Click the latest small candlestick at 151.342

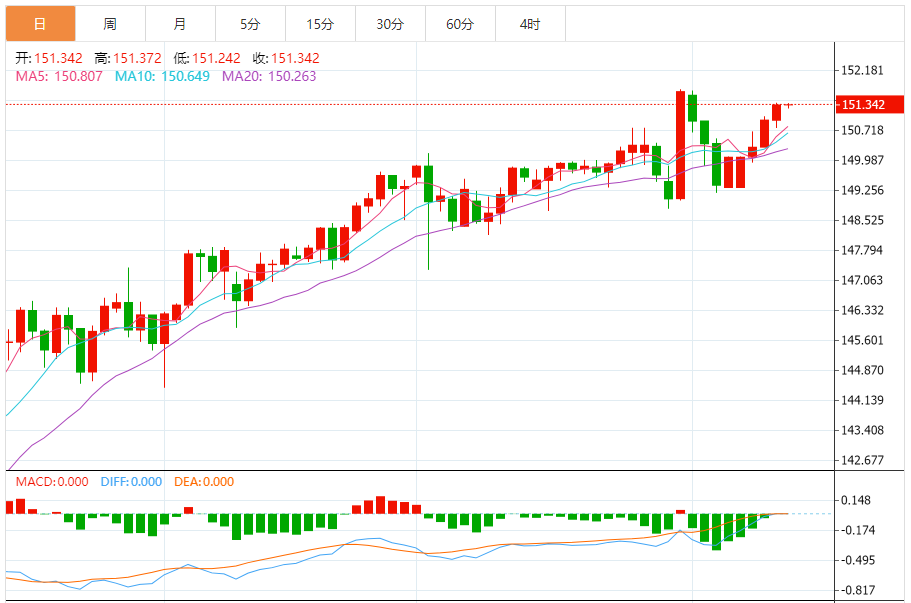pos(788,105)
